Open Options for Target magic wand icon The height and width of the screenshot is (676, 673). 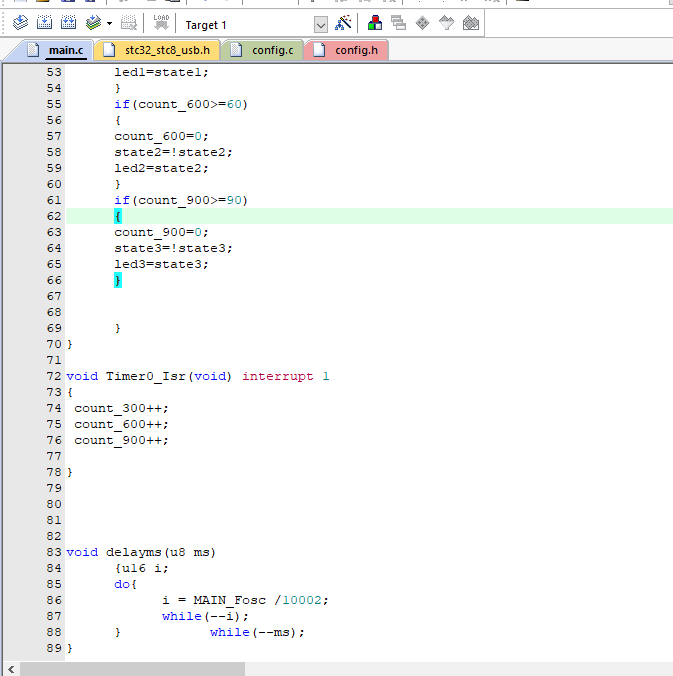click(x=343, y=23)
